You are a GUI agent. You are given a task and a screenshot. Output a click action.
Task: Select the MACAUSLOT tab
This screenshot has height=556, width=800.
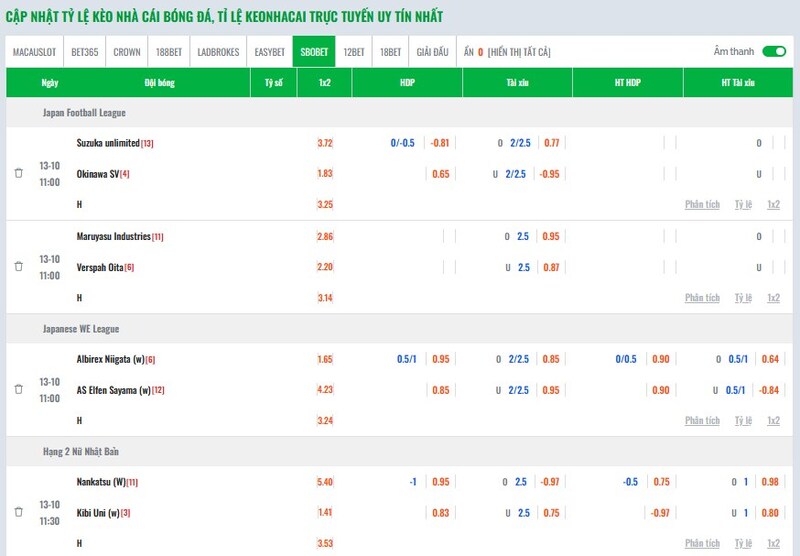point(33,51)
